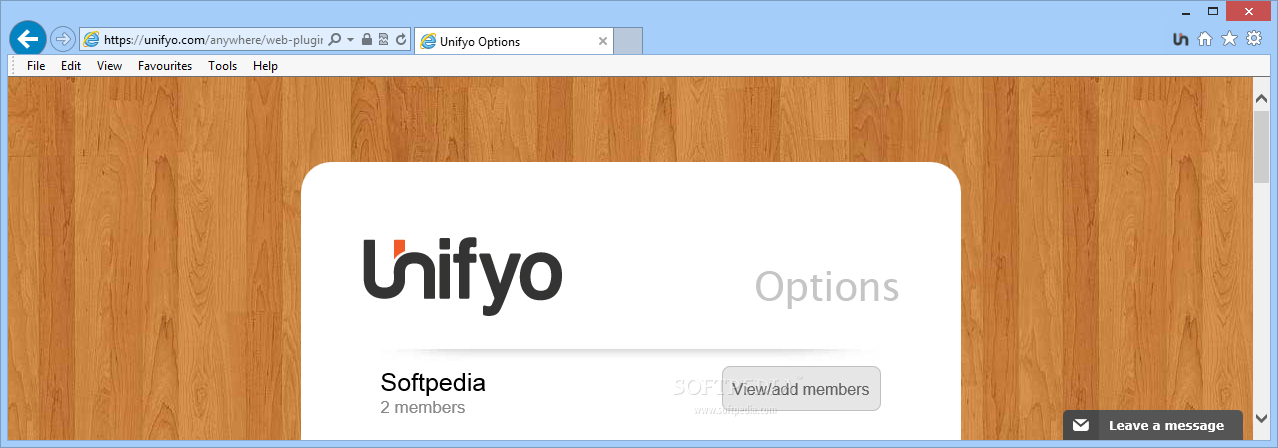Screen dimensions: 1278x448
Task: Click the Home icon in the toolbar
Action: 1205,39
